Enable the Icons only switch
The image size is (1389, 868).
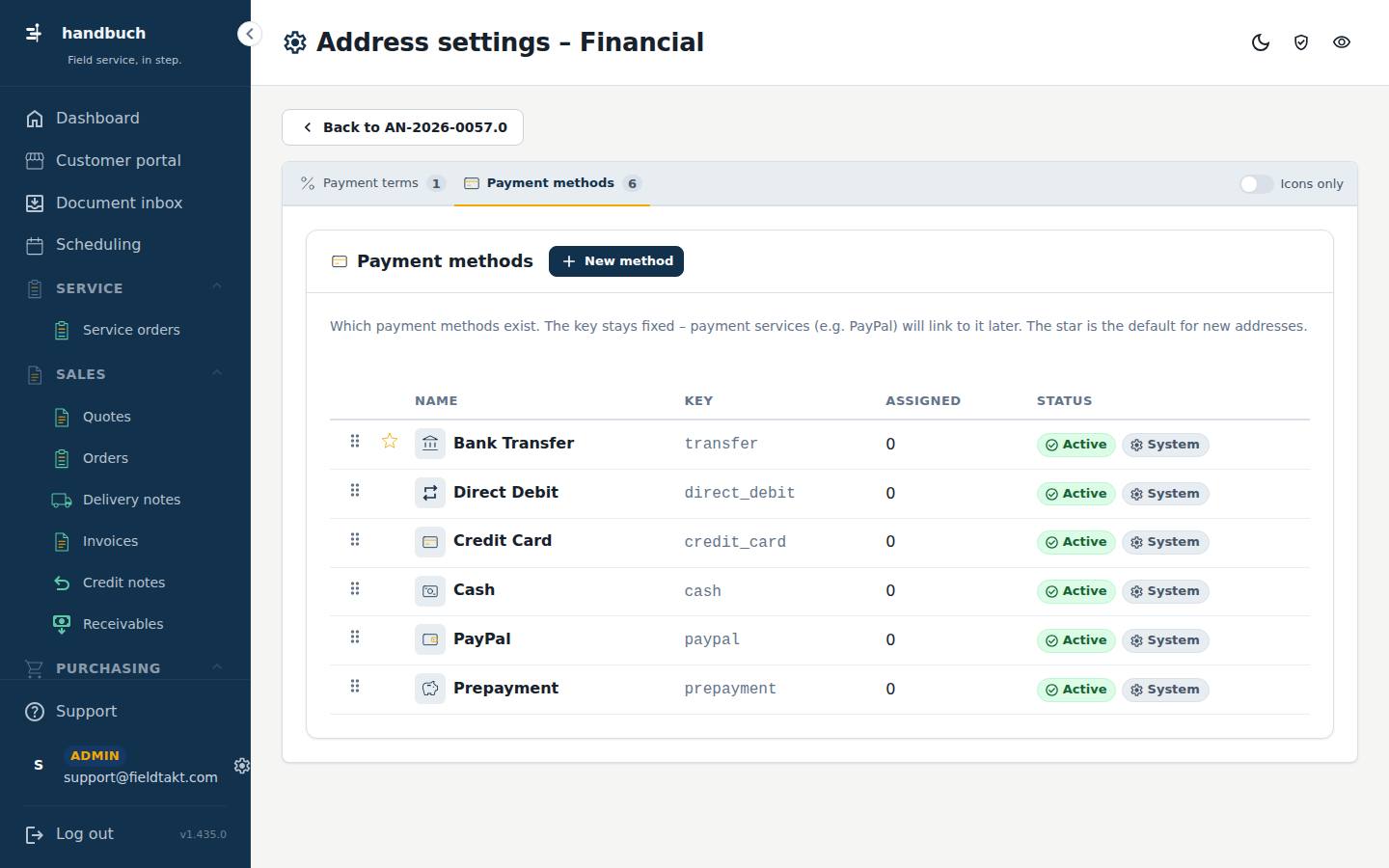coord(1256,184)
